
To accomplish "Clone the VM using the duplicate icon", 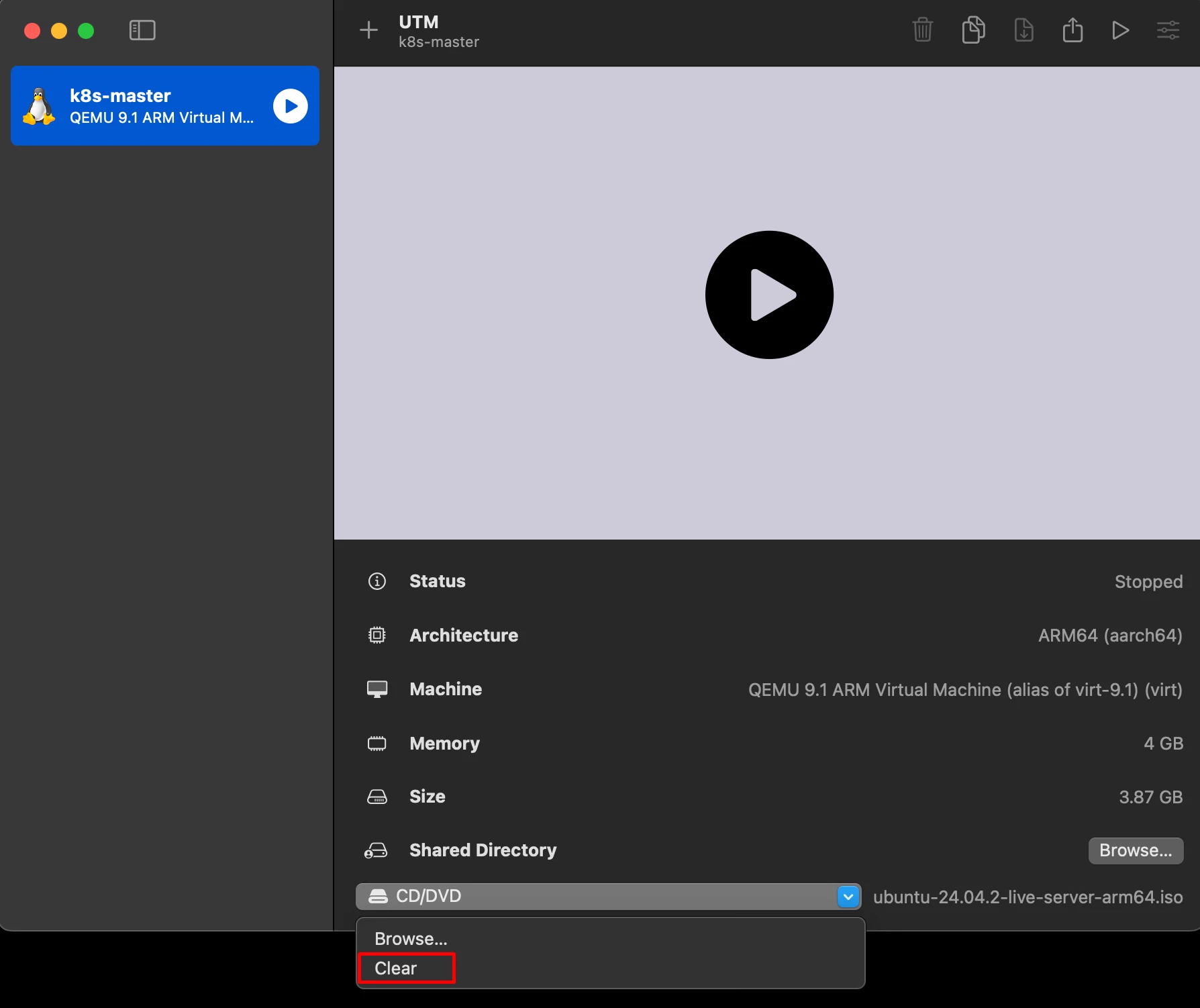I will tap(973, 30).
